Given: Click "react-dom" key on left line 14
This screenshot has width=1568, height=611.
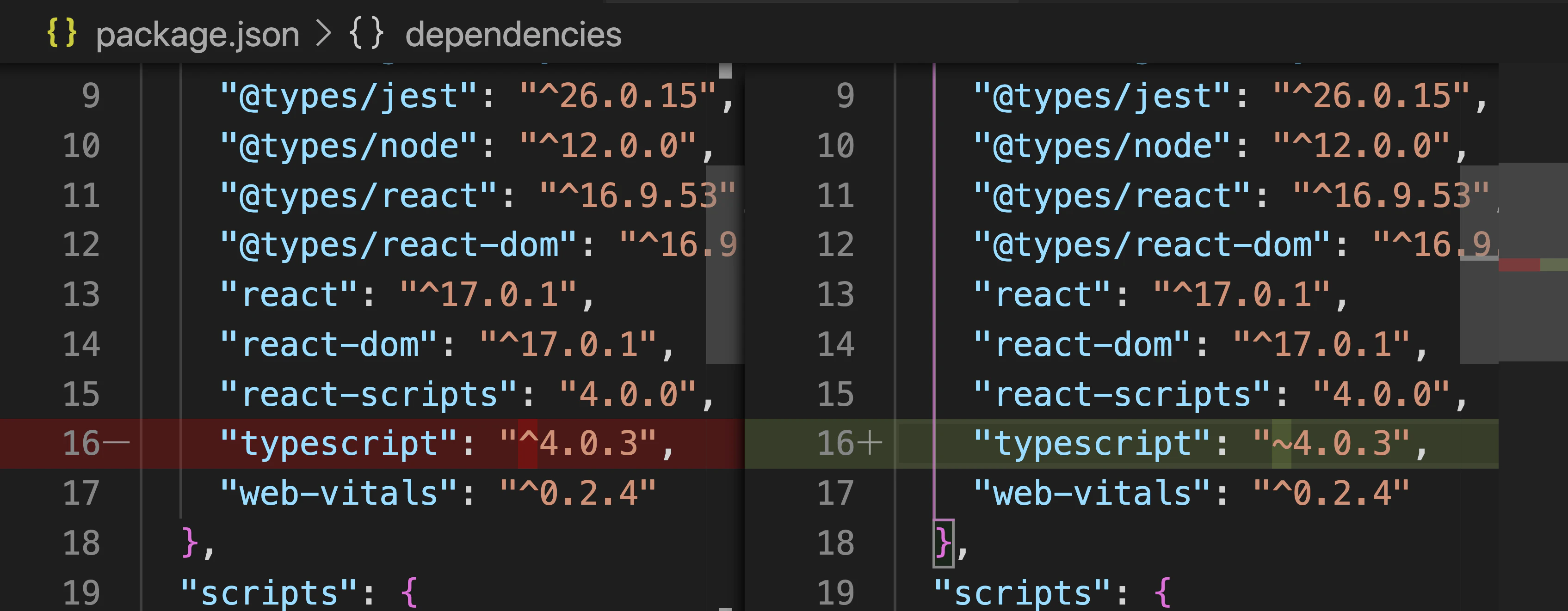Looking at the screenshot, I should [x=329, y=345].
